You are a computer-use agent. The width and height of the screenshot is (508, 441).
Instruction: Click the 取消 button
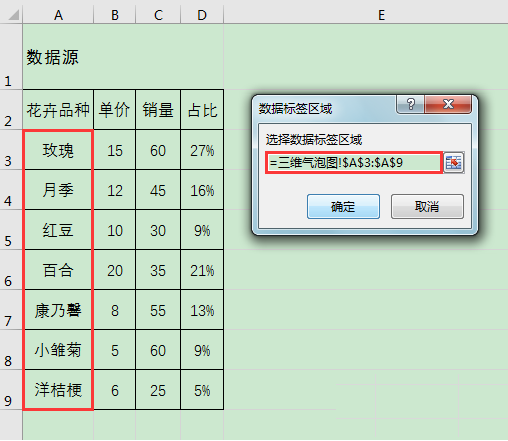point(427,207)
